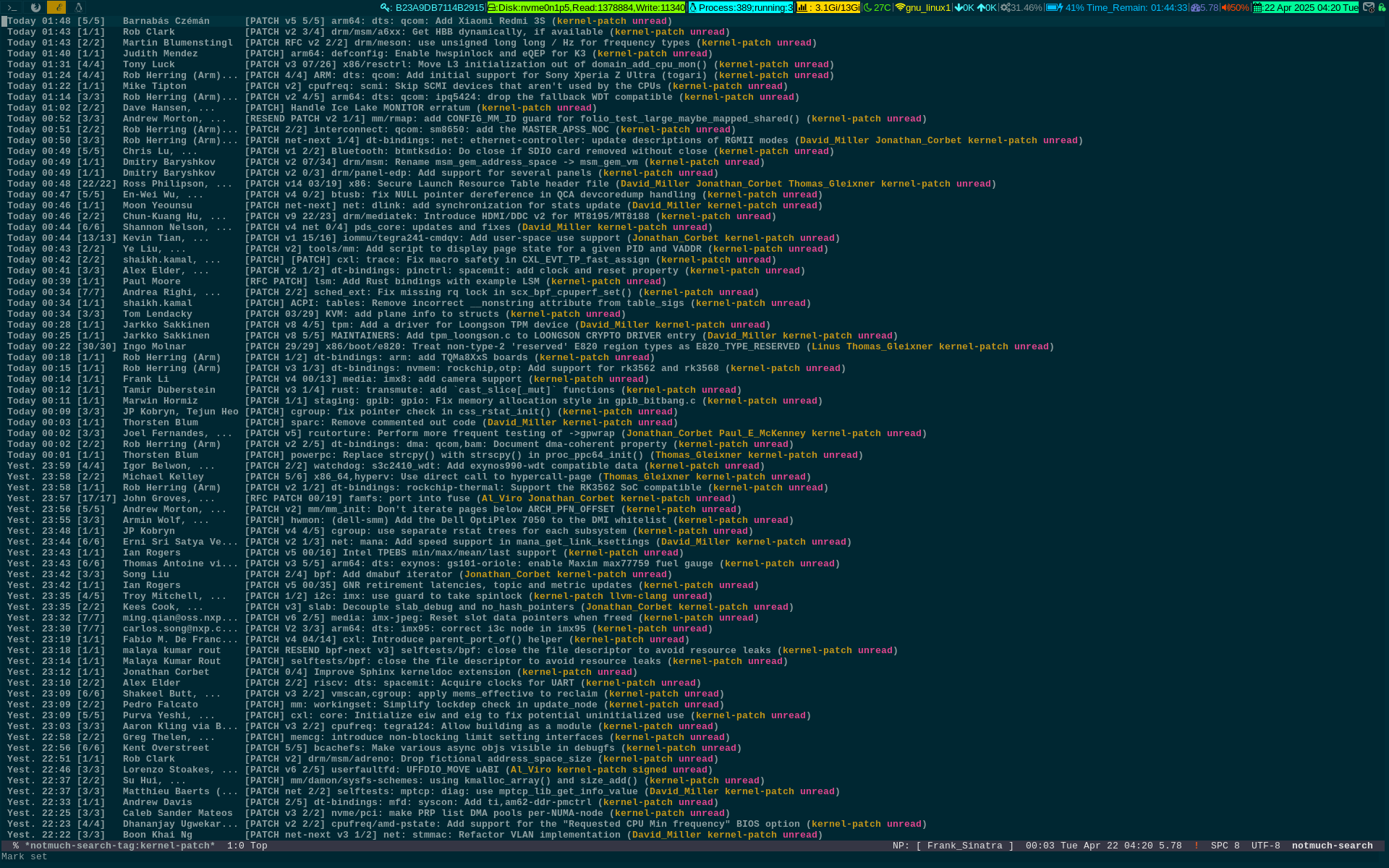Click 'SPC 8' indentation indicator in mode line
Viewport: 1389px width, 868px height.
[1225, 846]
